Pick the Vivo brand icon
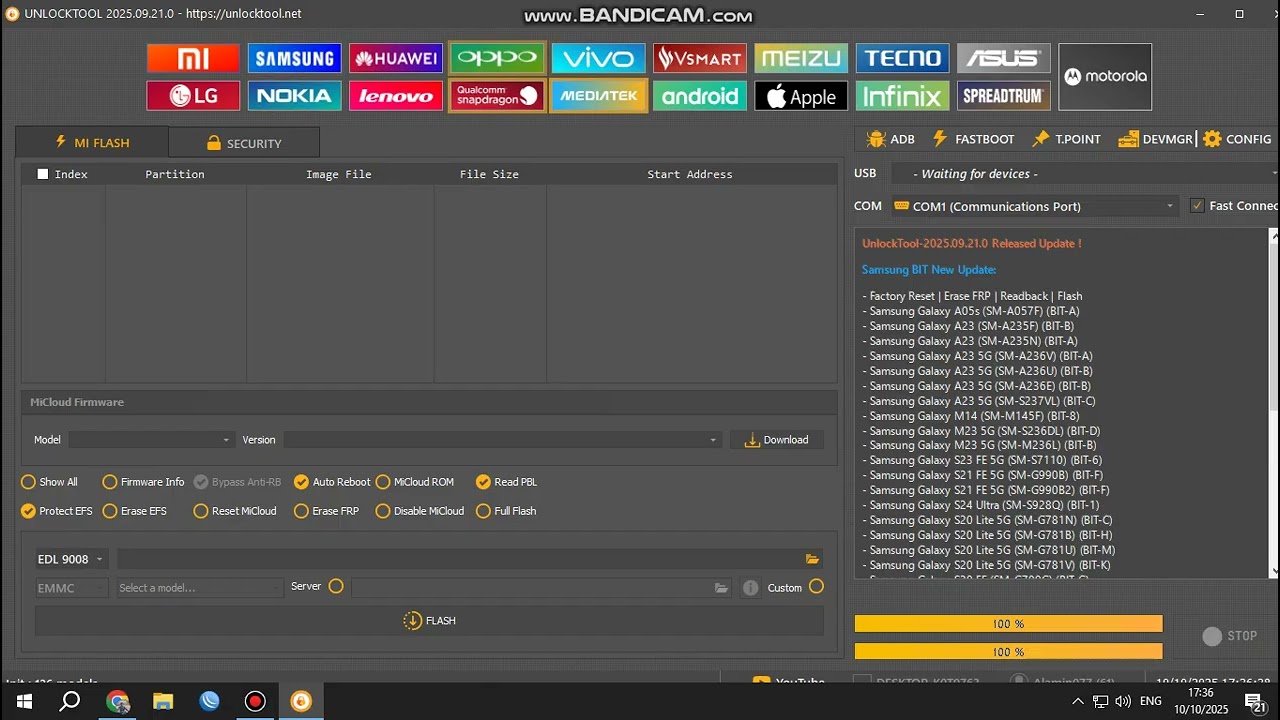Image resolution: width=1280 pixels, height=720 pixels. (x=598, y=58)
